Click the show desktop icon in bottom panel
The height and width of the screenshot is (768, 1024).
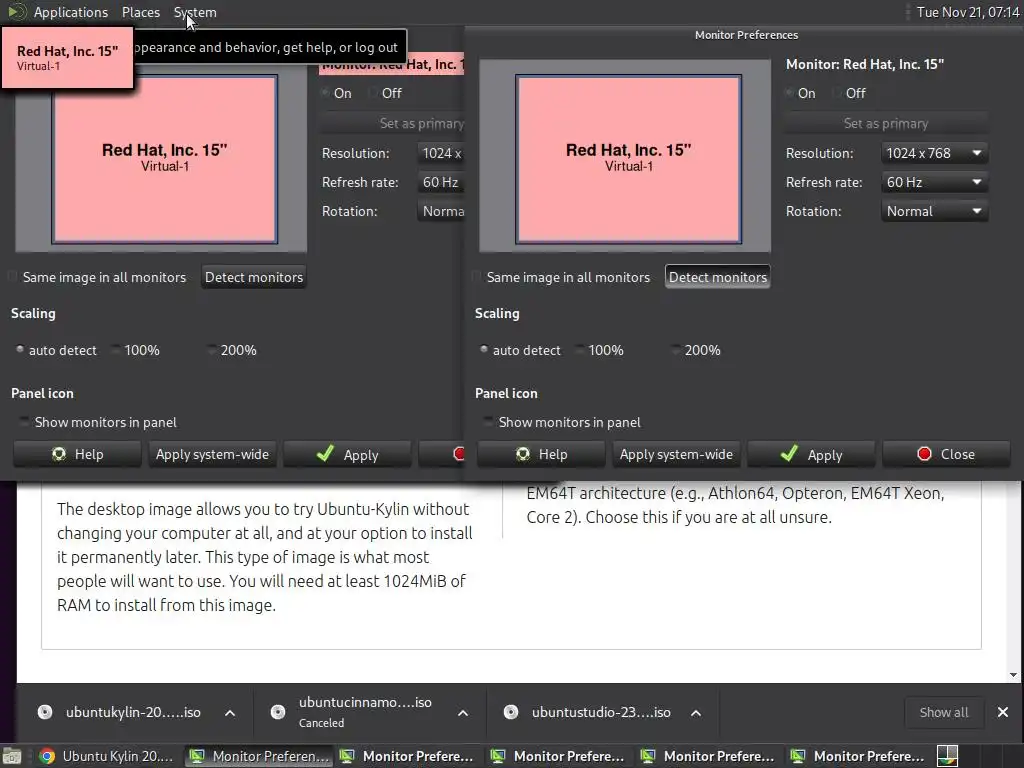click(x=12, y=756)
